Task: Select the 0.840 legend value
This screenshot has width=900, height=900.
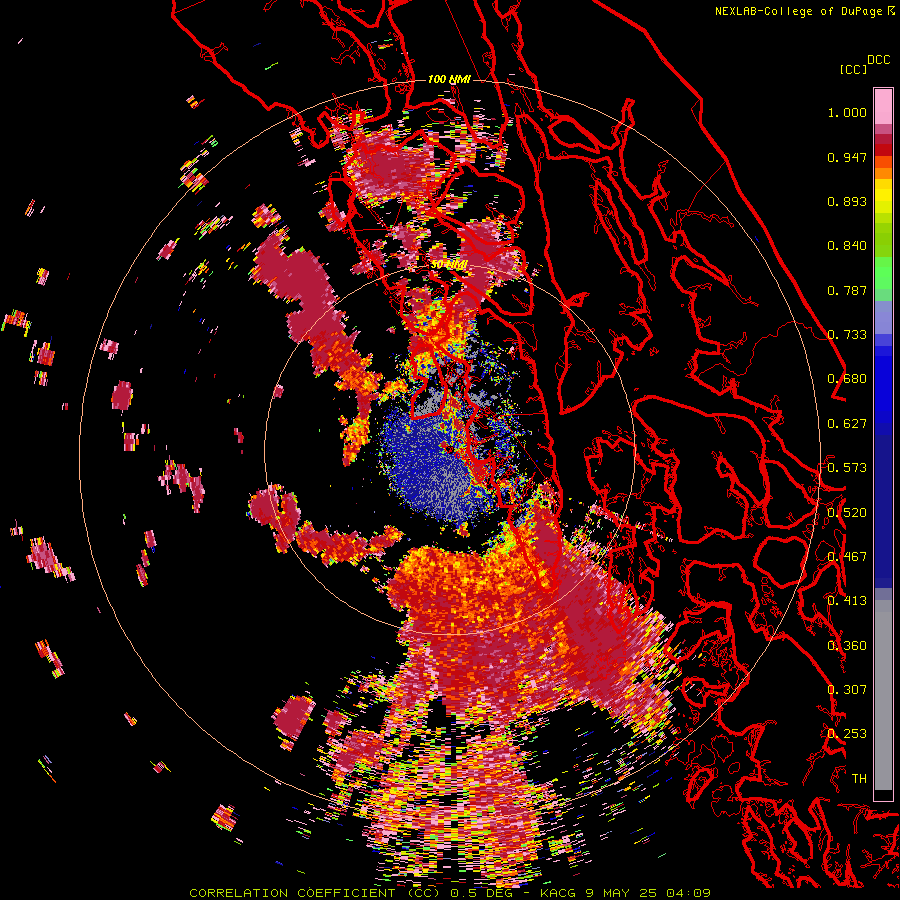Action: click(x=847, y=246)
